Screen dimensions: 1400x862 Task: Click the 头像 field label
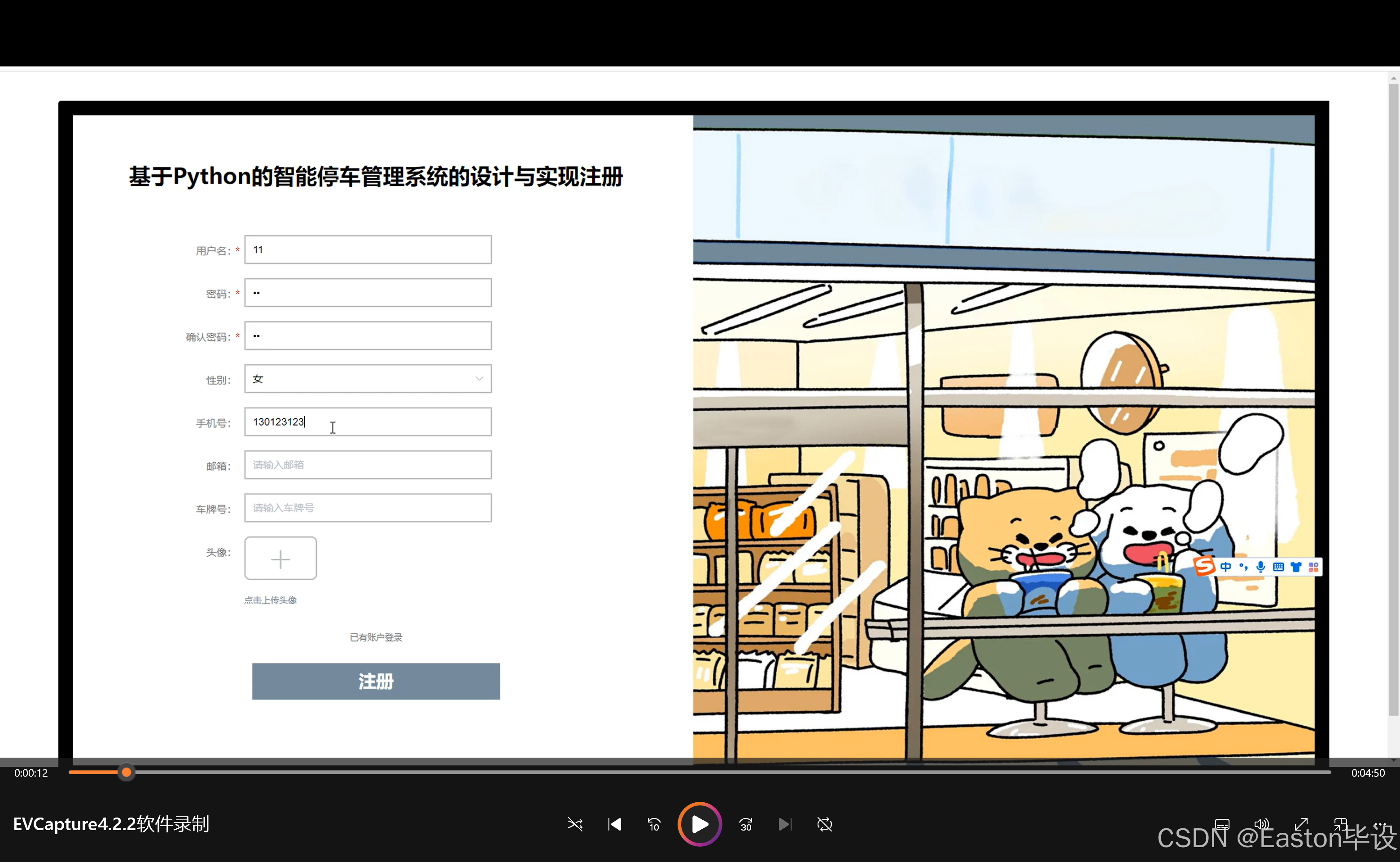pos(218,552)
